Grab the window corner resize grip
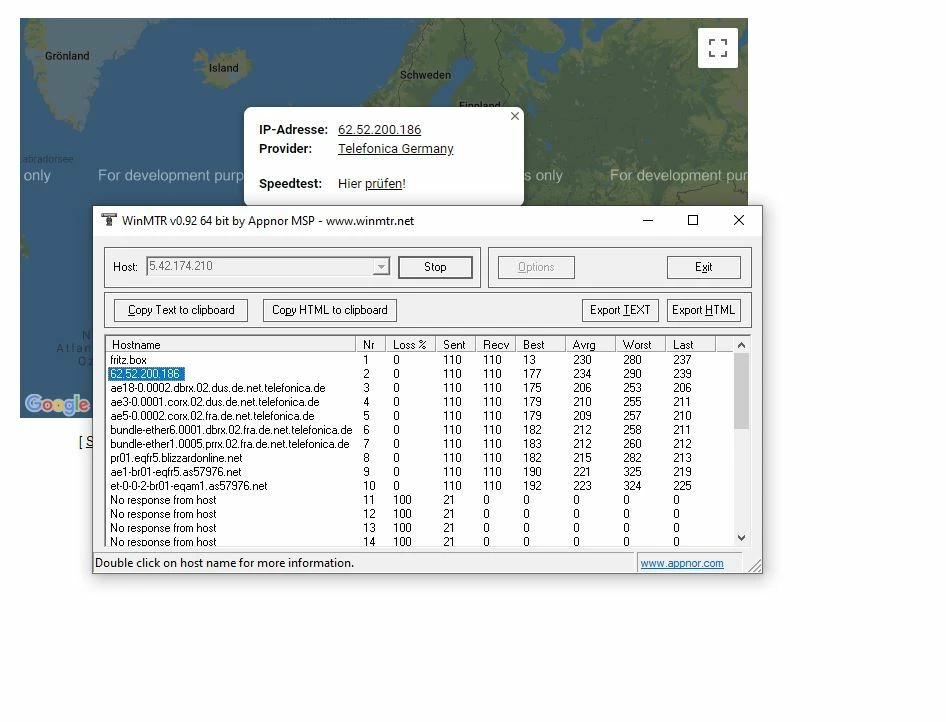 755,566
